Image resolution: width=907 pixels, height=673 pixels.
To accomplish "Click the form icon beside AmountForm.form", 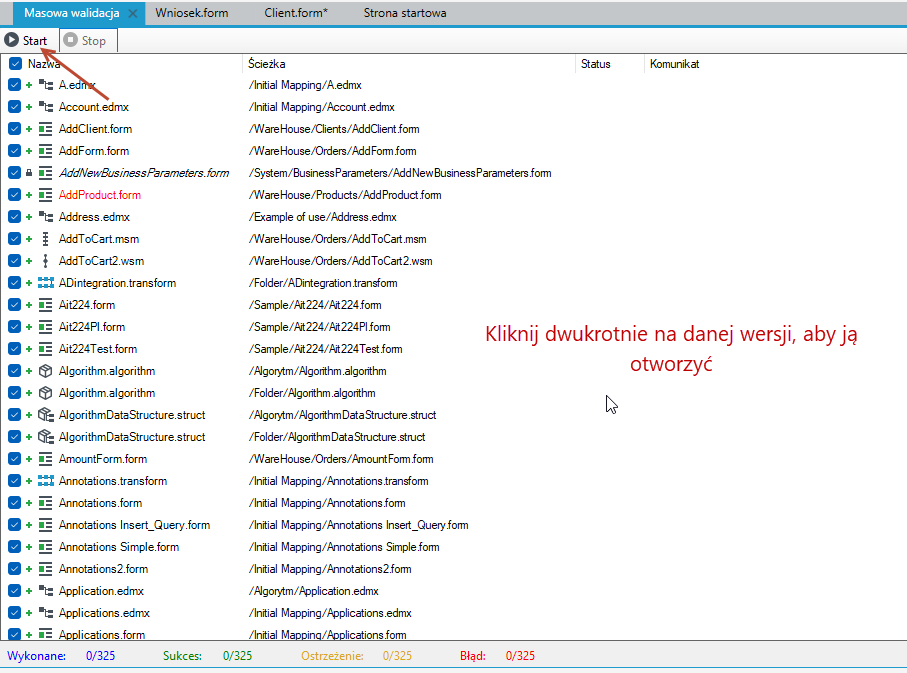I will (x=46, y=459).
